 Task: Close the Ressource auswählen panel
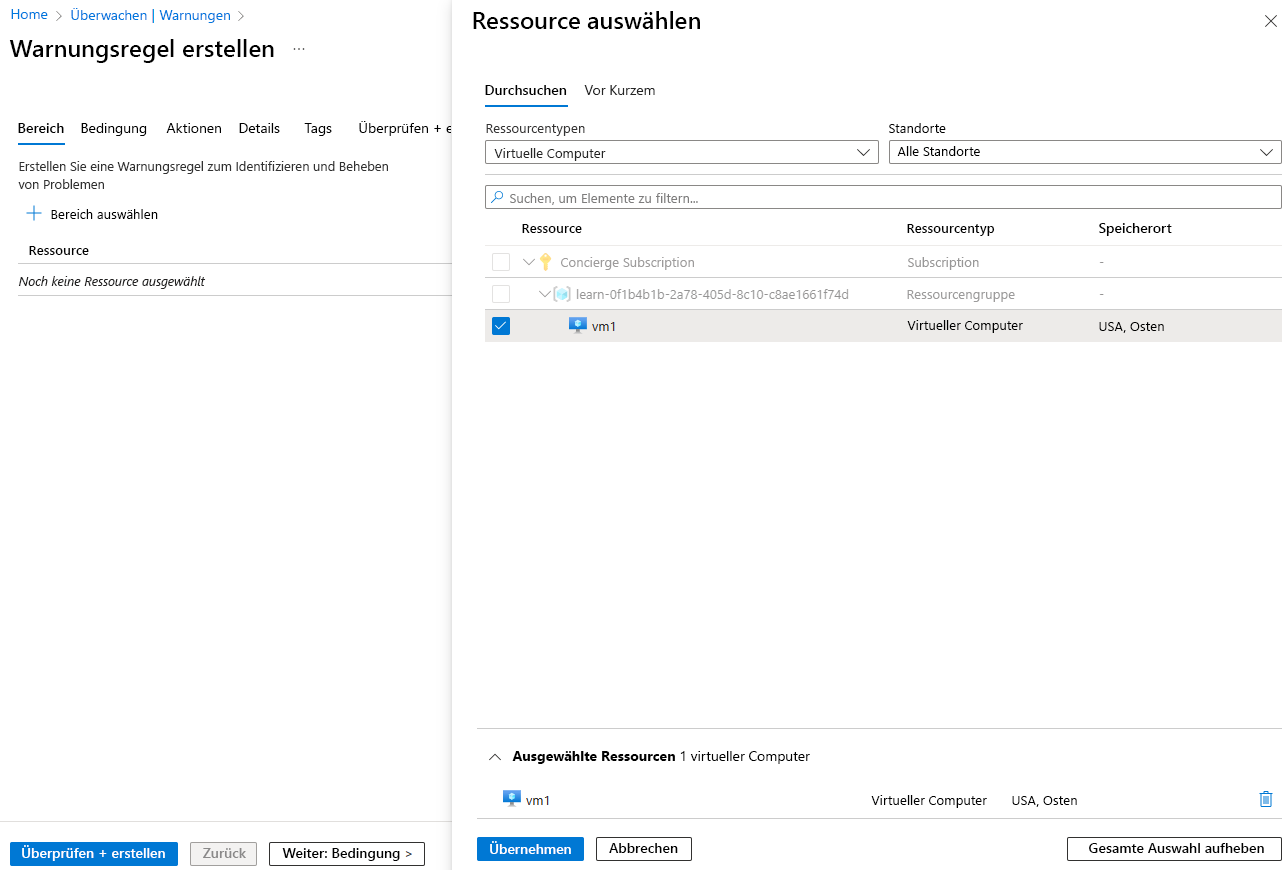click(x=1270, y=21)
